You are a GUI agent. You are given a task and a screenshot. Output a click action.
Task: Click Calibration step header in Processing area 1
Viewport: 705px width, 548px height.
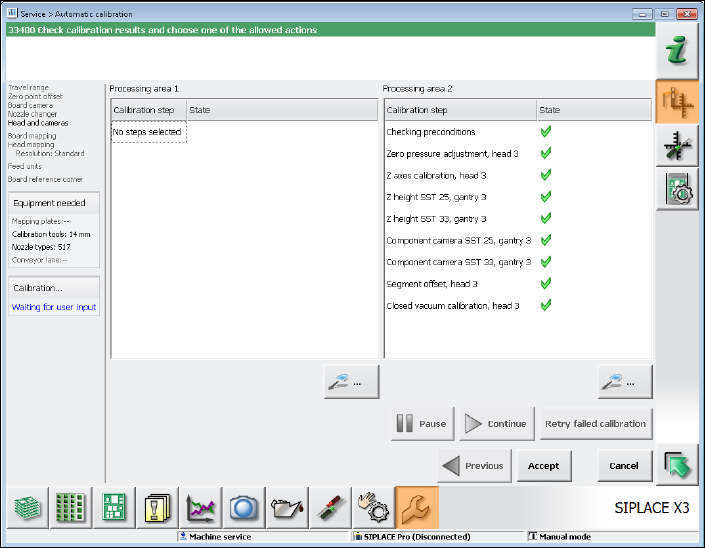[149, 110]
